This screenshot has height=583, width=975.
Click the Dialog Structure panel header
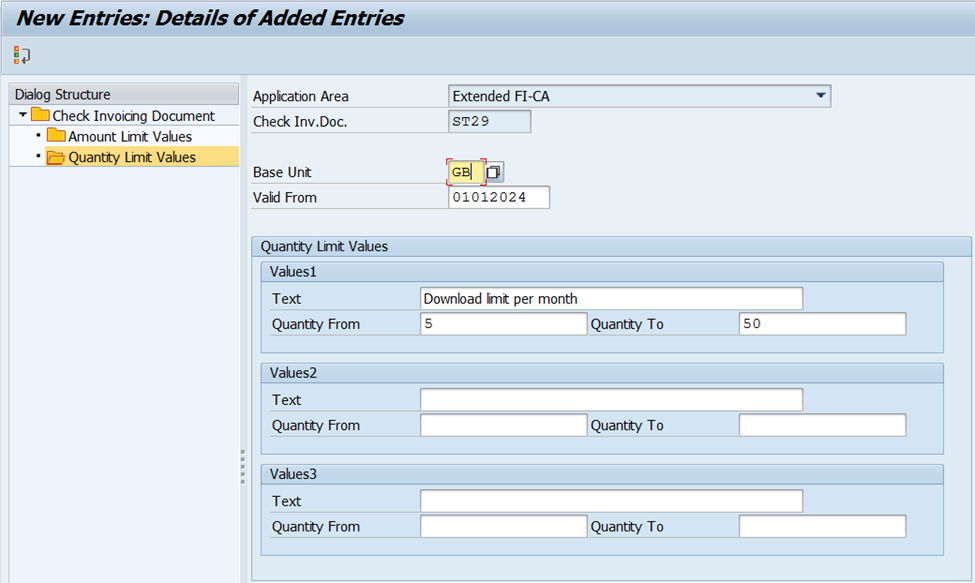pos(124,94)
